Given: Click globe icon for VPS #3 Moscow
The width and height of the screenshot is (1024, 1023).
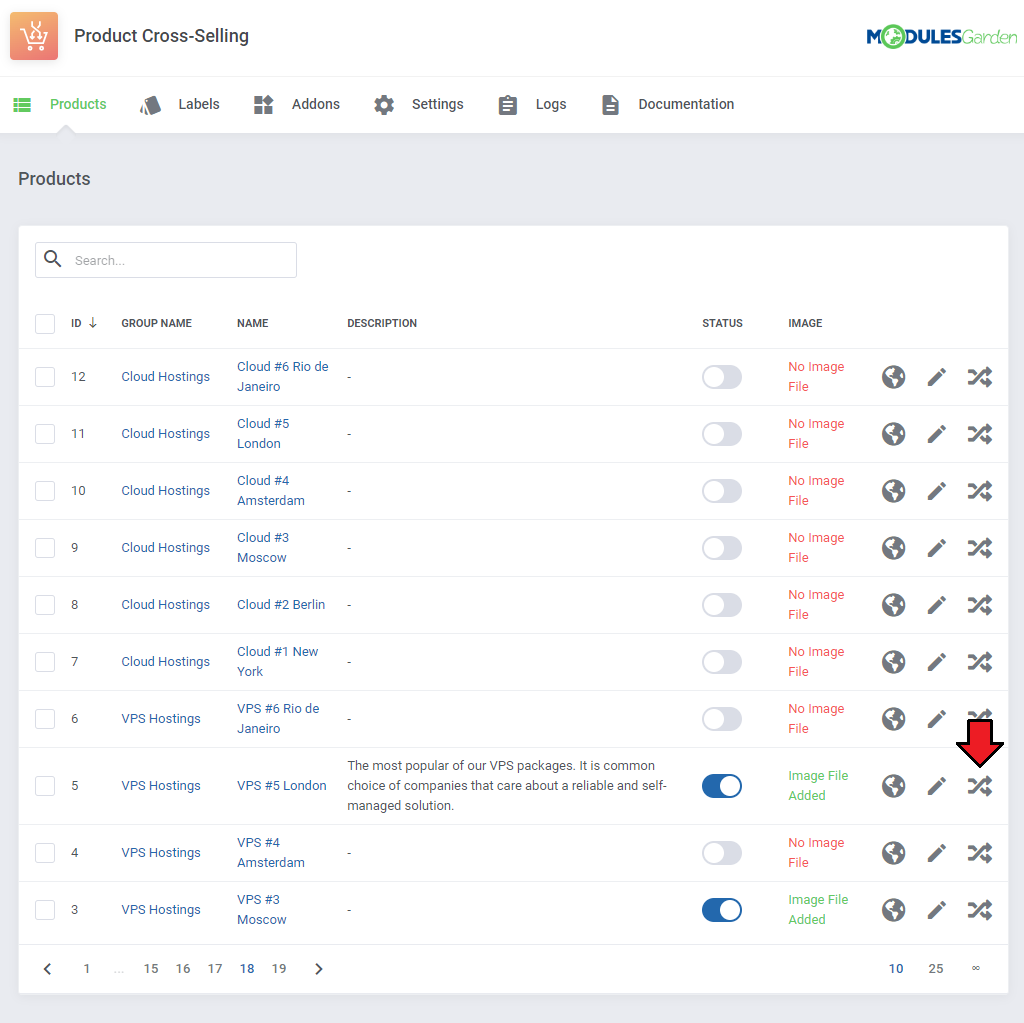Looking at the screenshot, I should point(893,910).
